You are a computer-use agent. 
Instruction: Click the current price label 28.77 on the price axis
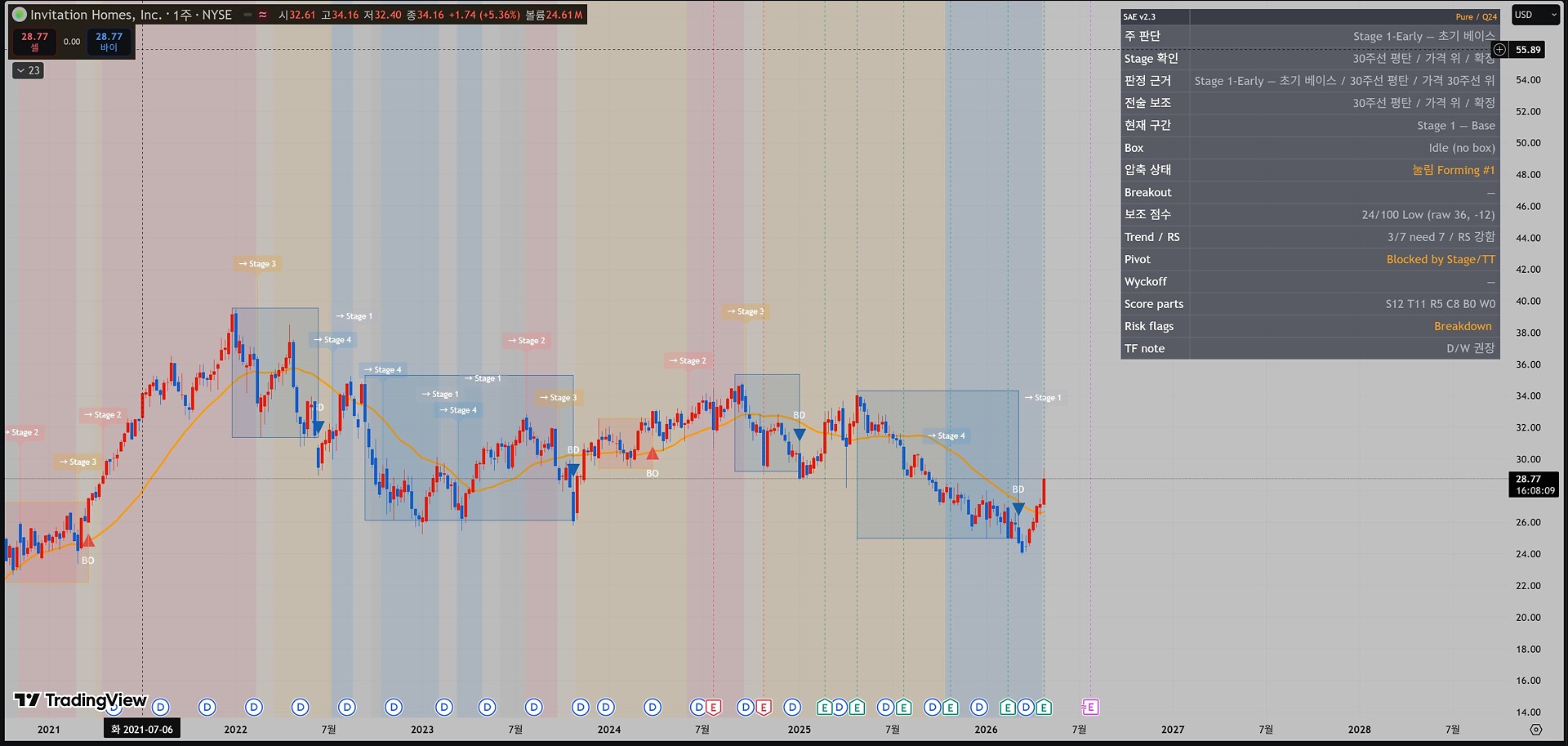point(1534,485)
